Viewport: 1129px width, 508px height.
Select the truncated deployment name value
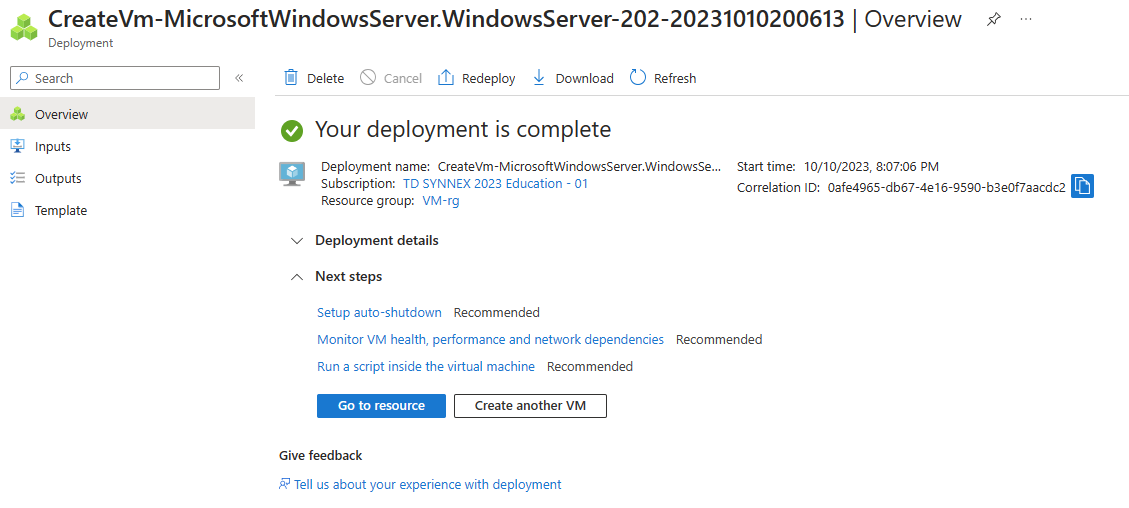(x=579, y=167)
